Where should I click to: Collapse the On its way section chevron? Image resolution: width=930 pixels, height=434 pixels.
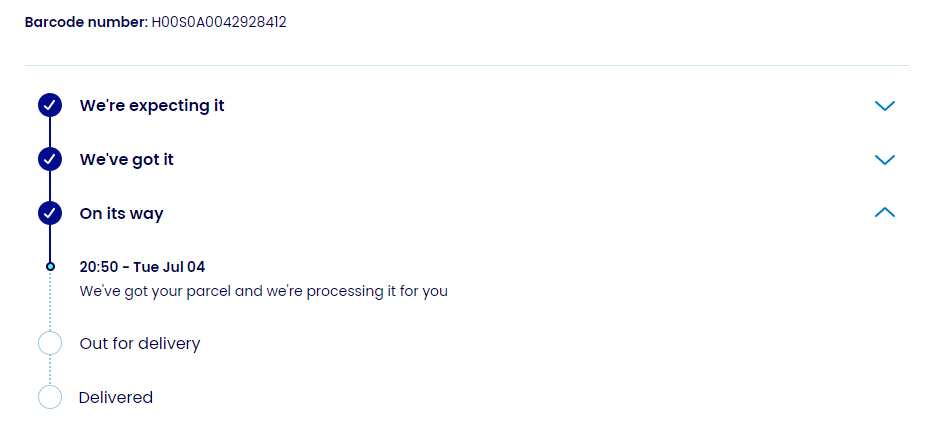tap(884, 213)
